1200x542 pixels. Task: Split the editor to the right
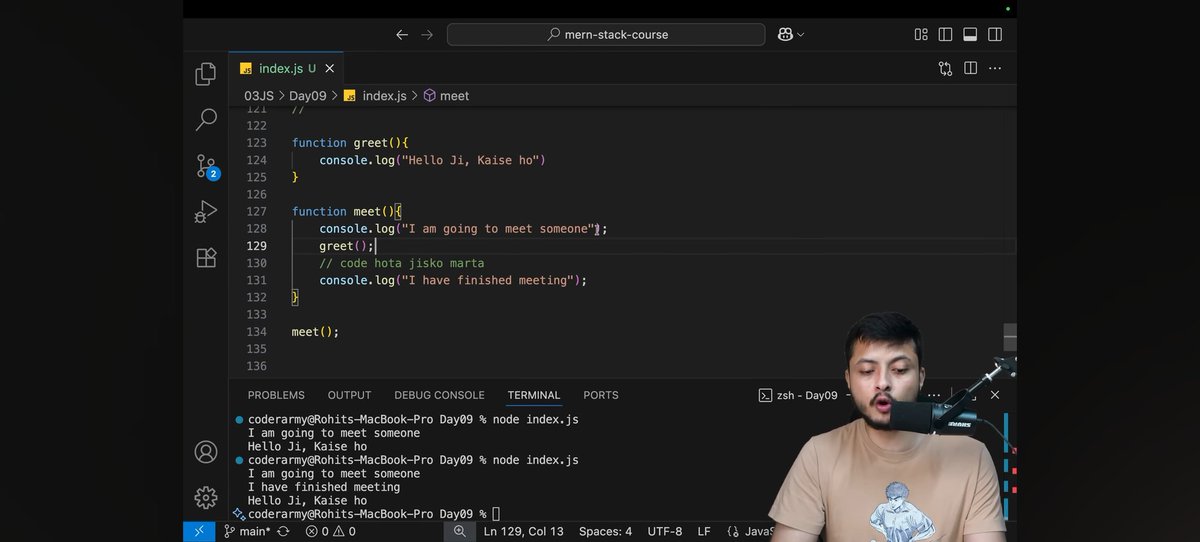coord(970,69)
